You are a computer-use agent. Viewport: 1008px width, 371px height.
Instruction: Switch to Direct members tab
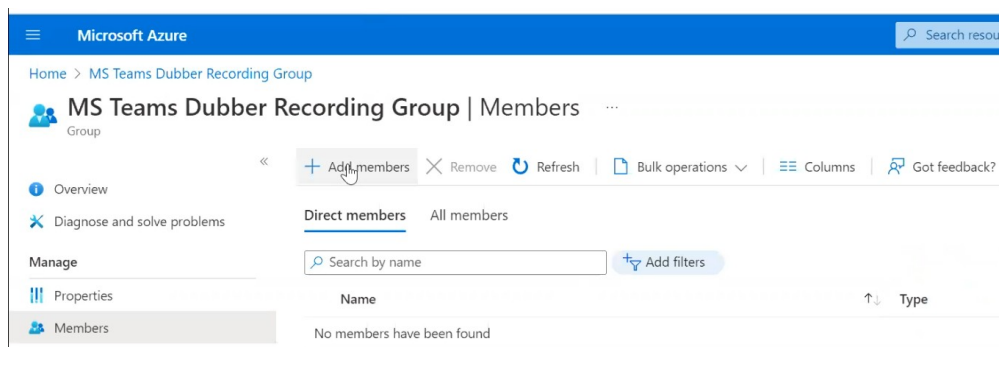(355, 215)
